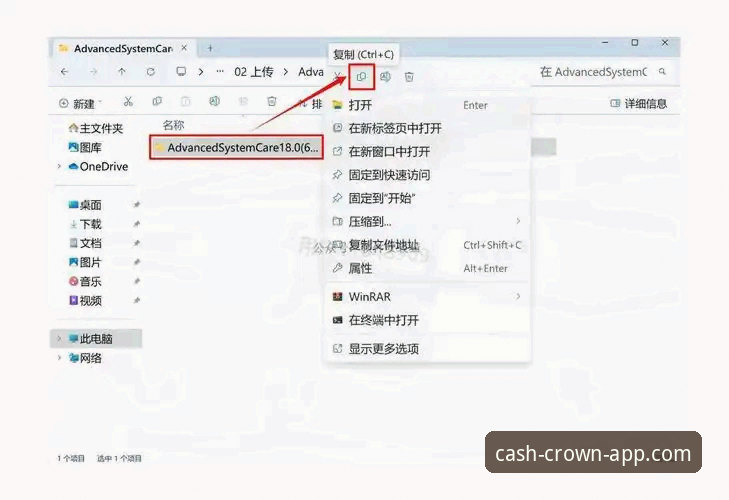This screenshot has height=500, width=729.
Task: Open 主文件夹 in sidebar
Action: [95, 128]
